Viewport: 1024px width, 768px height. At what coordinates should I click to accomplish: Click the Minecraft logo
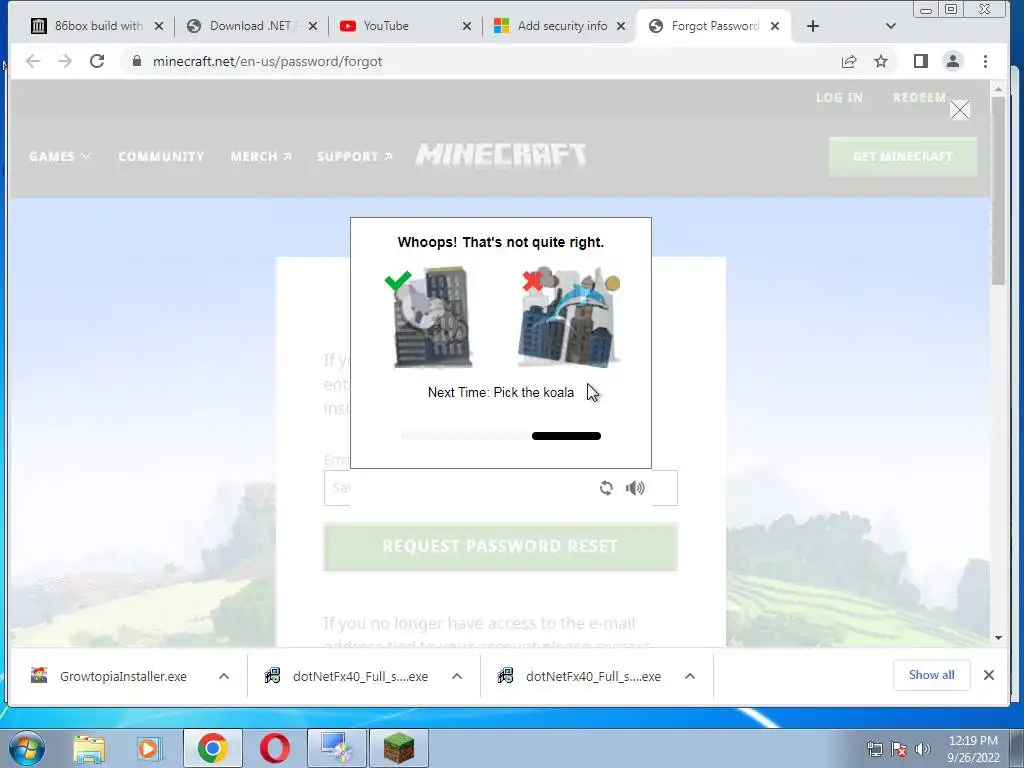click(x=501, y=156)
